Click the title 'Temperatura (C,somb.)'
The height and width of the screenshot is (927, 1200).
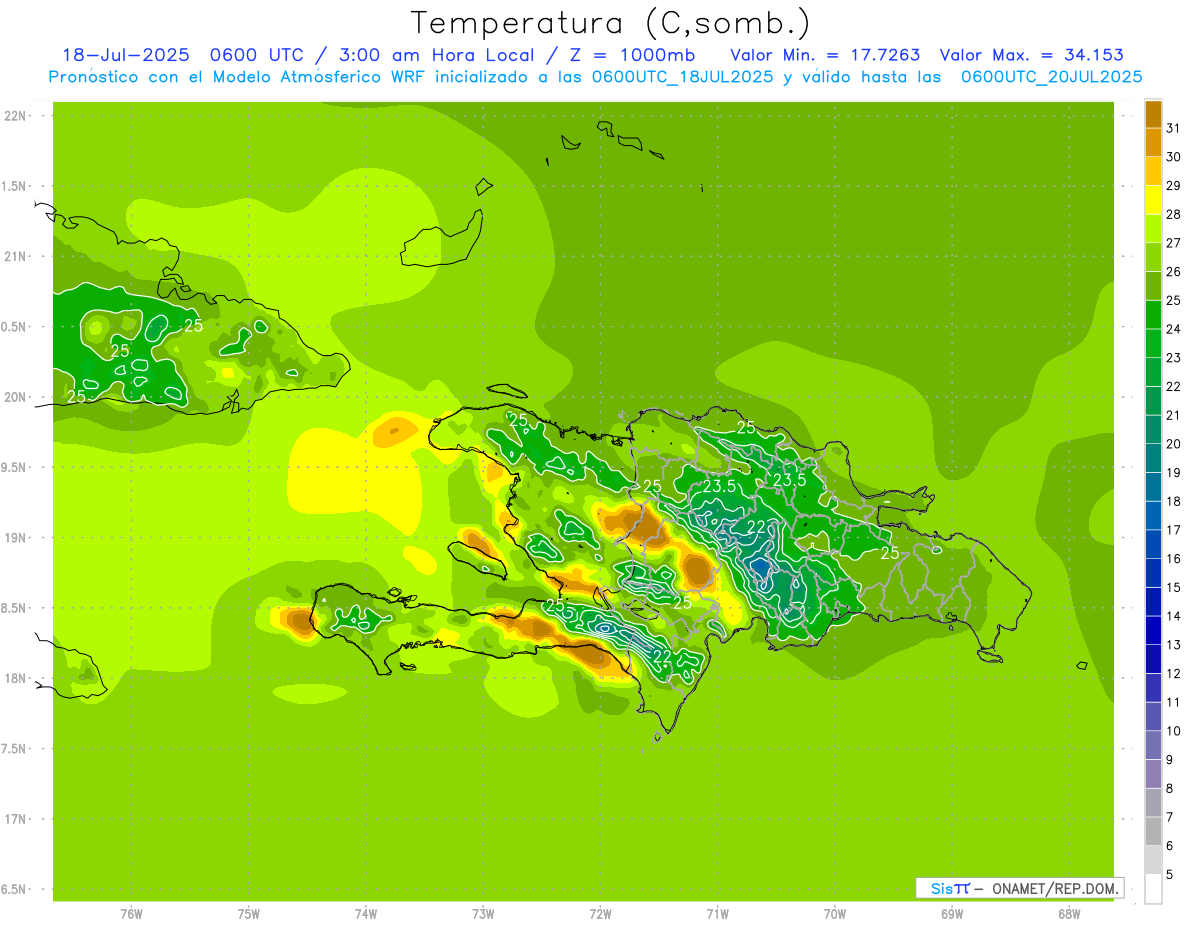pyautogui.click(x=610, y=23)
